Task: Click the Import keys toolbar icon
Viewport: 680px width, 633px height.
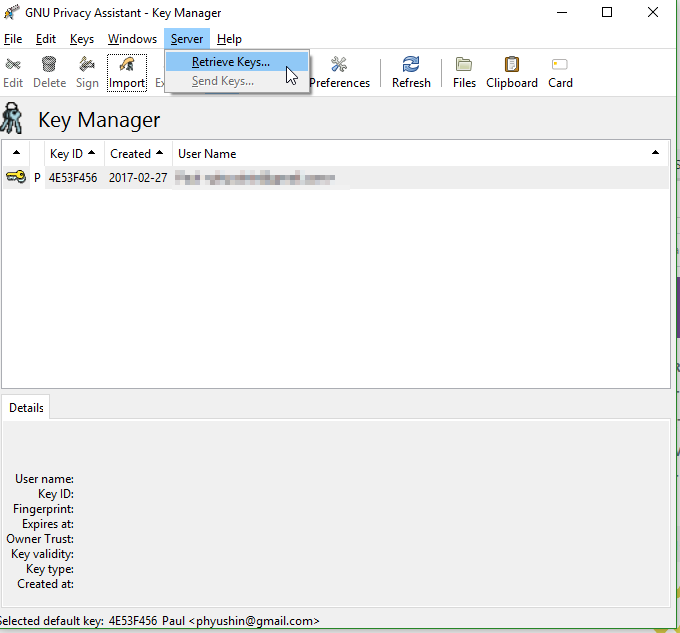Action: (127, 64)
